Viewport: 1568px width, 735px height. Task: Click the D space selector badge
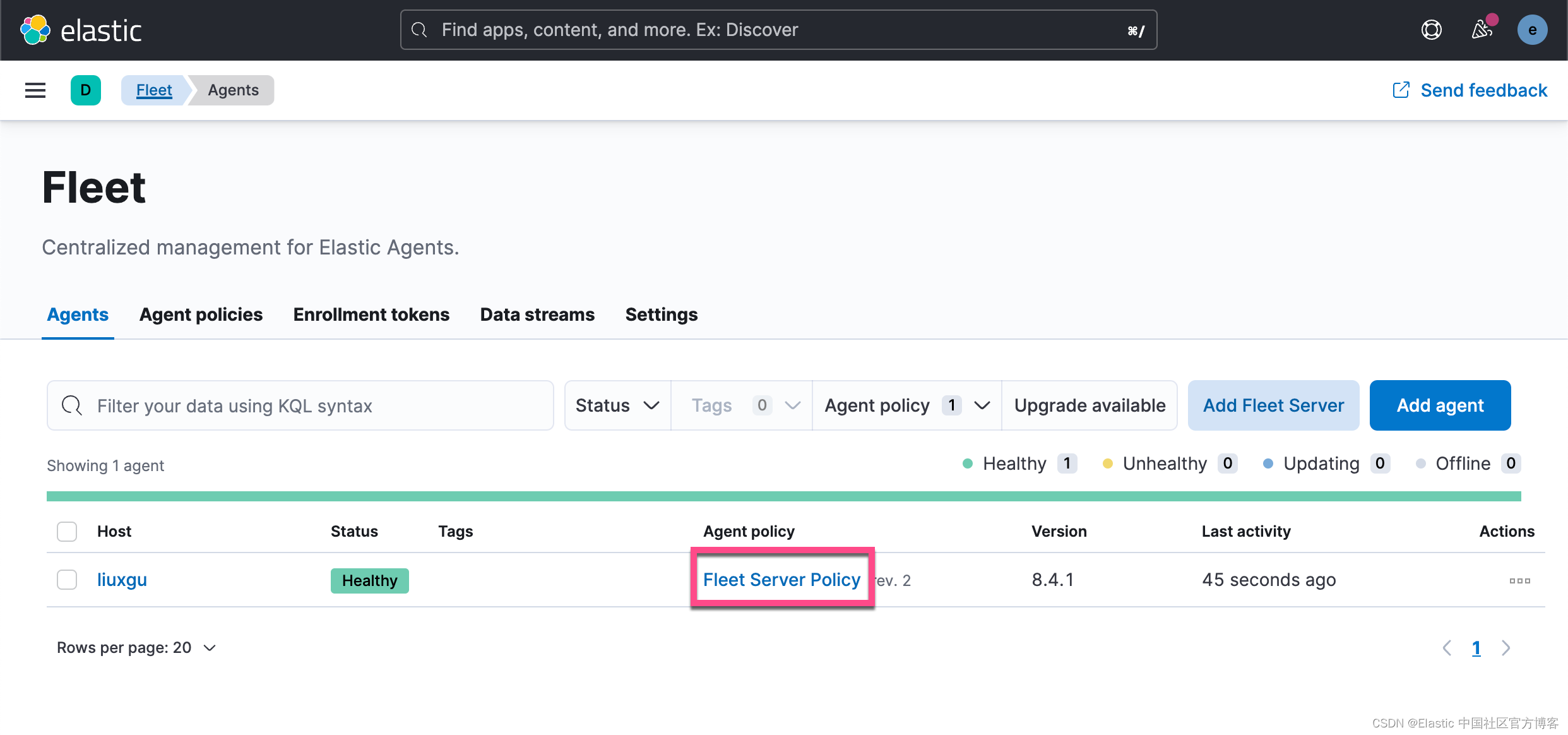(x=86, y=90)
